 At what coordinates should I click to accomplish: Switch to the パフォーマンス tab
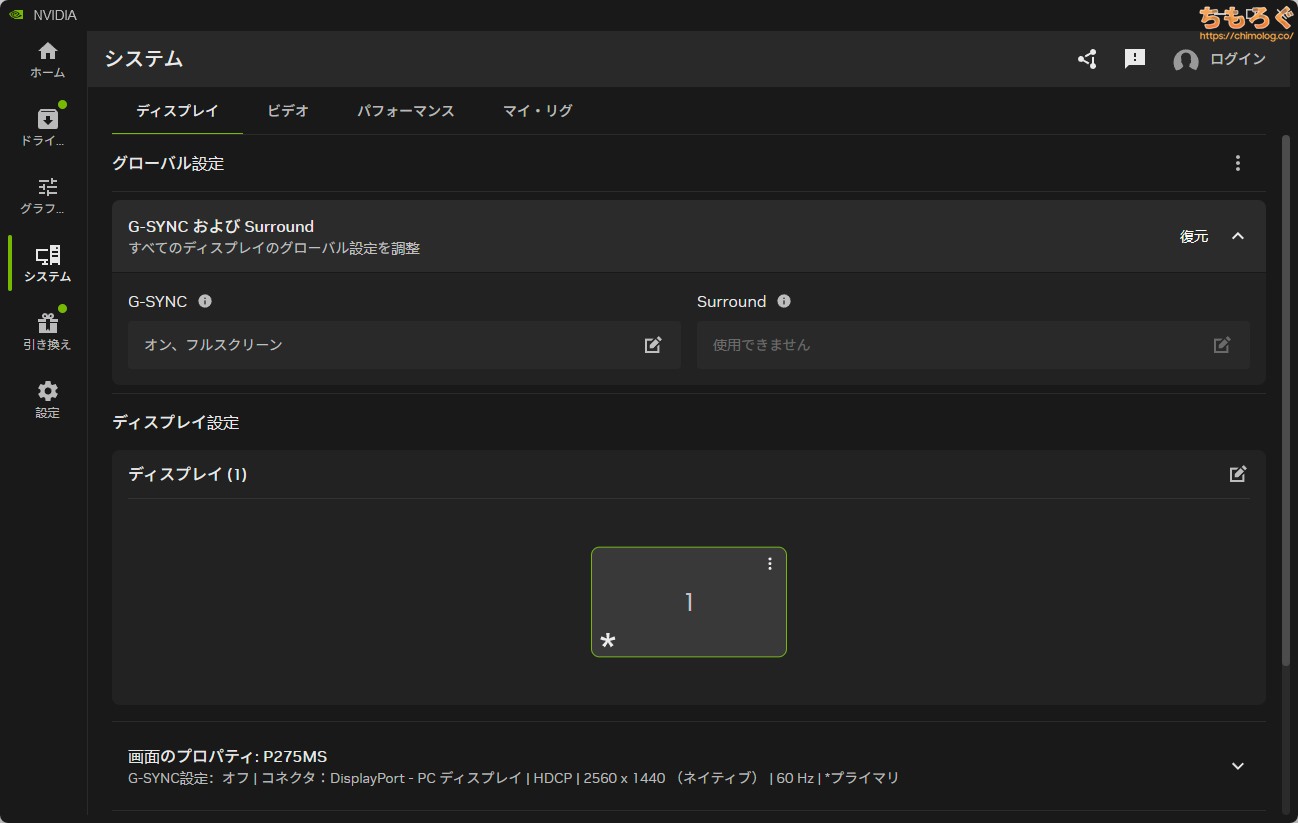tap(406, 111)
